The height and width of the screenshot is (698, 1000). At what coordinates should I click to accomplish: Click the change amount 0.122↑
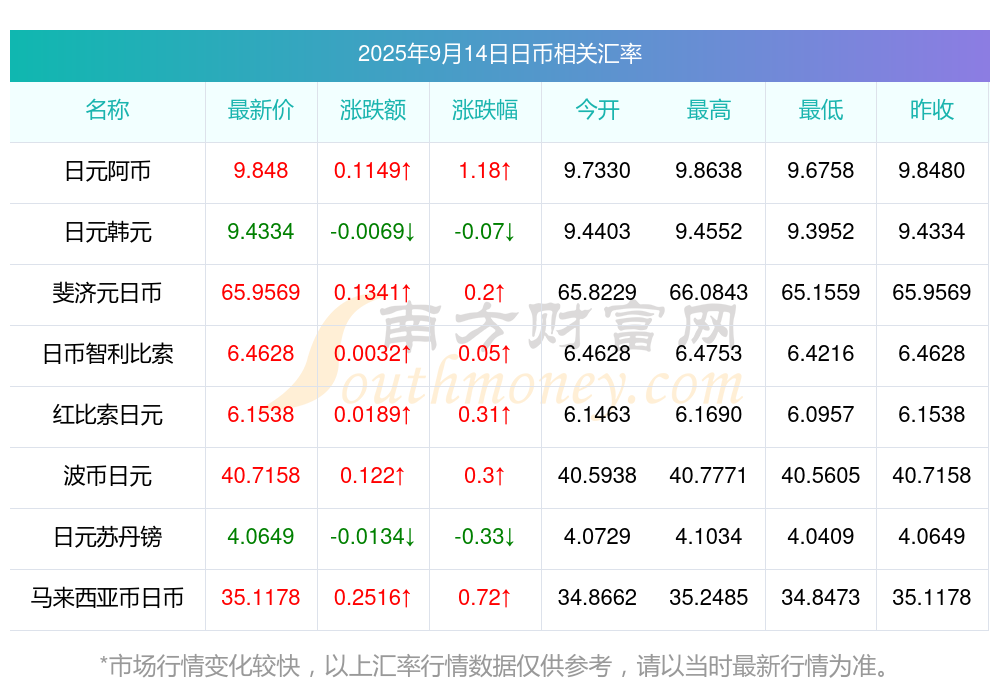[373, 475]
